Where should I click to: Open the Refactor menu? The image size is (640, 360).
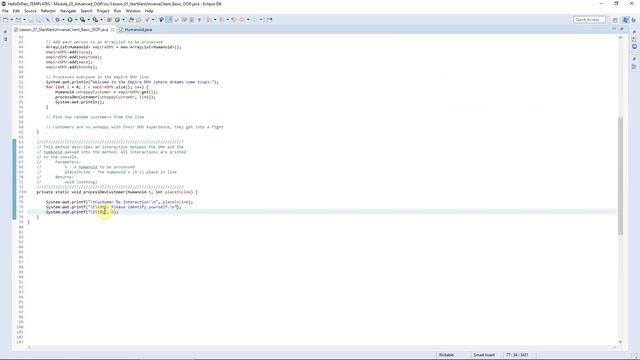48,11
